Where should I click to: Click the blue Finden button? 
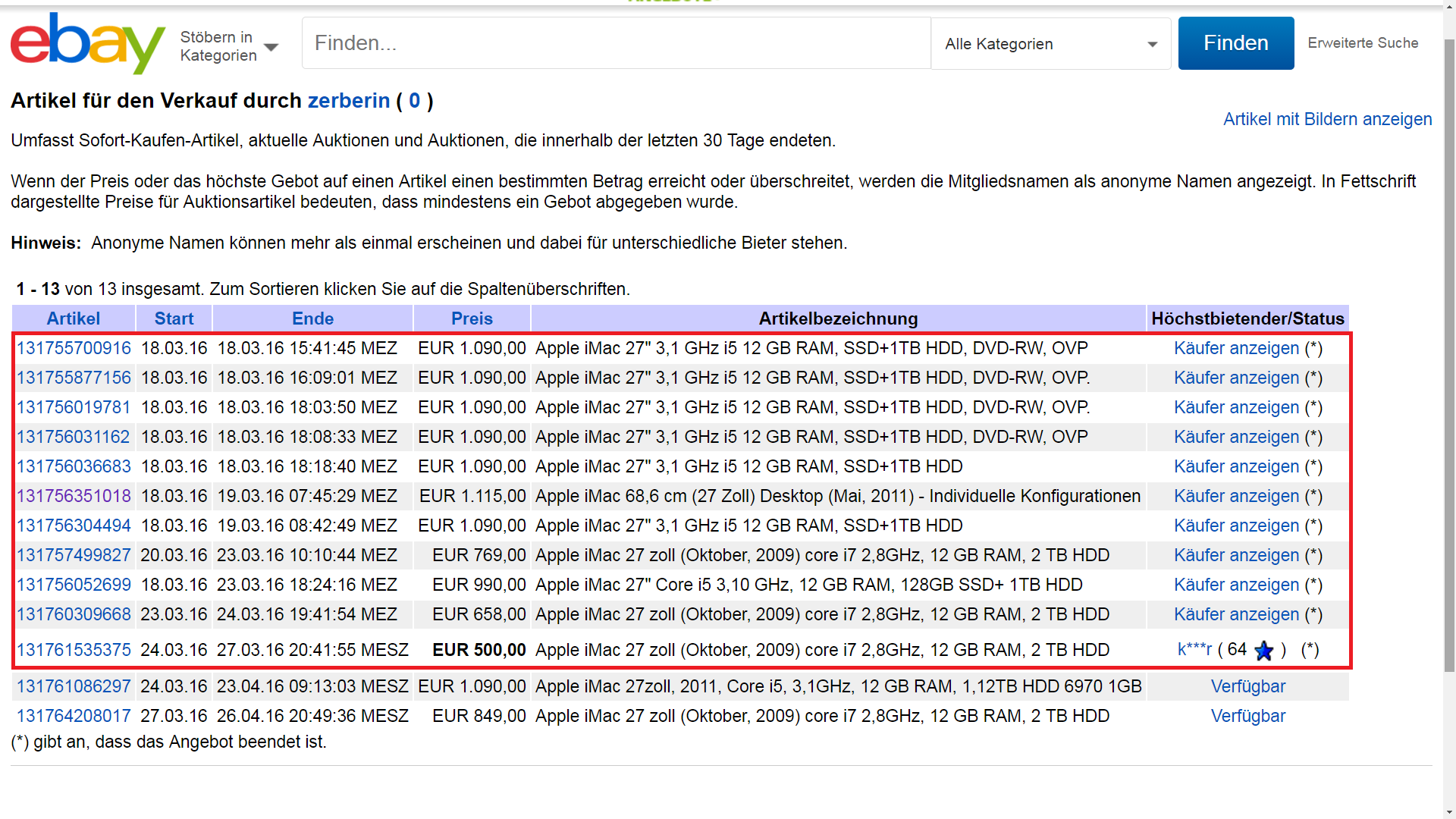[1236, 43]
